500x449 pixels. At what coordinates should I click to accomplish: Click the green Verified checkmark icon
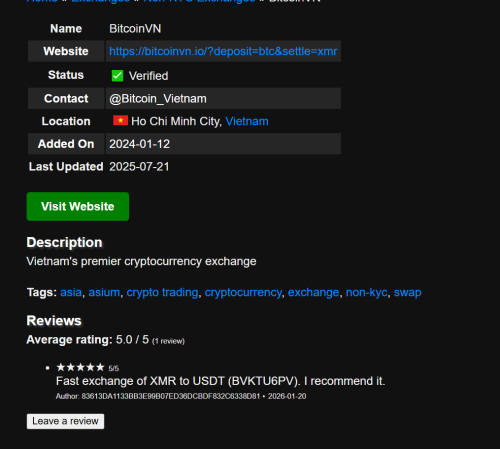click(x=117, y=76)
